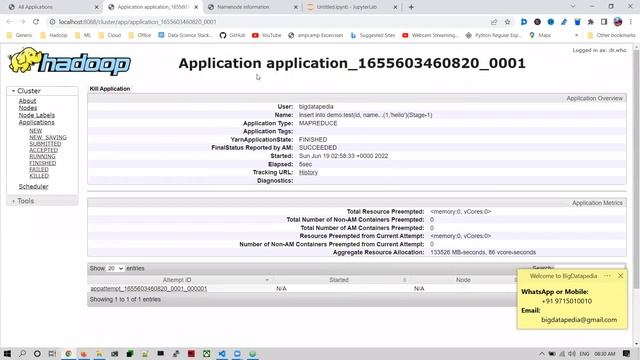
Task: Close the All Applications tab
Action: [96, 7]
